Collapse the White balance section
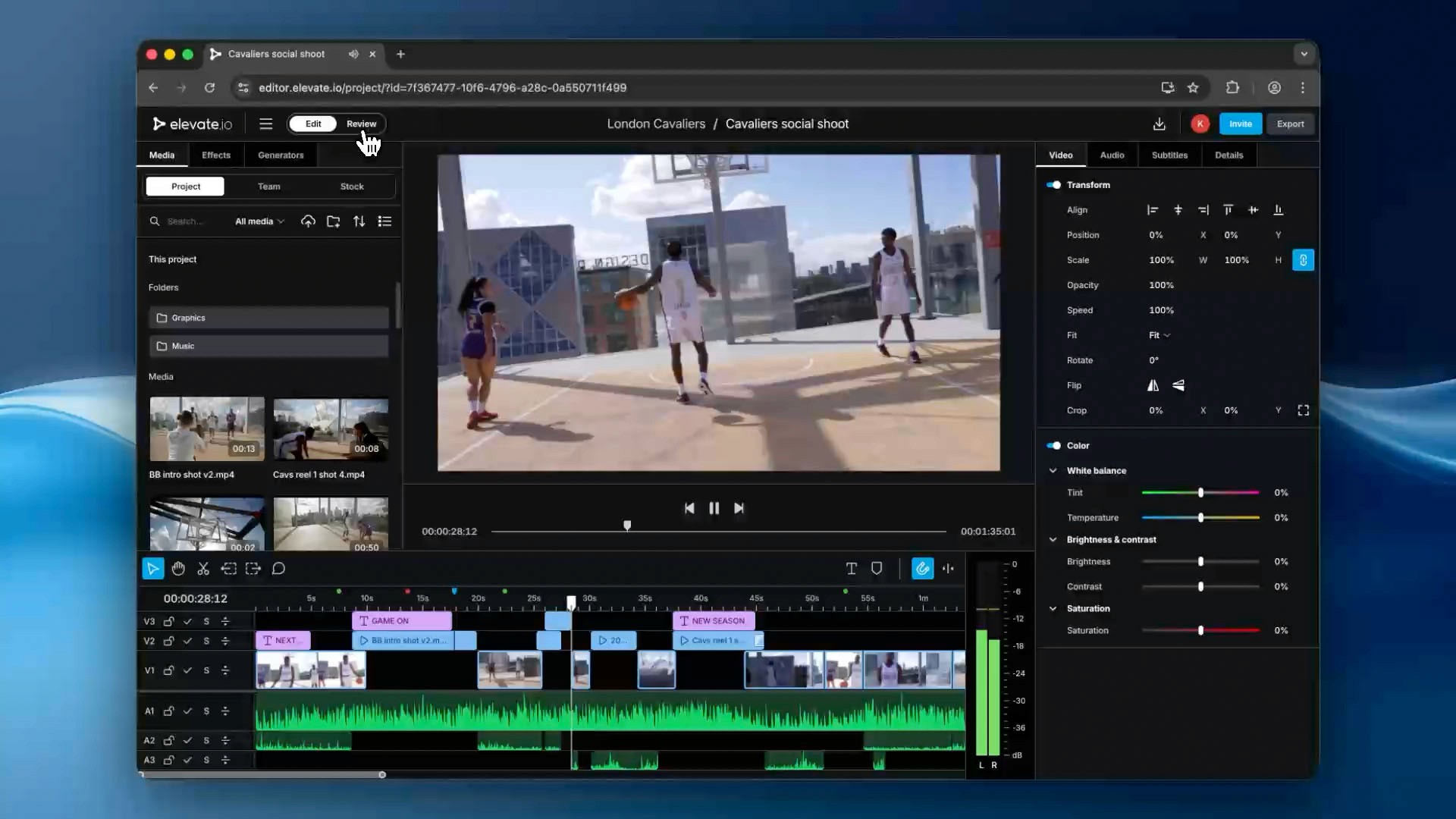Image resolution: width=1456 pixels, height=819 pixels. [1053, 471]
